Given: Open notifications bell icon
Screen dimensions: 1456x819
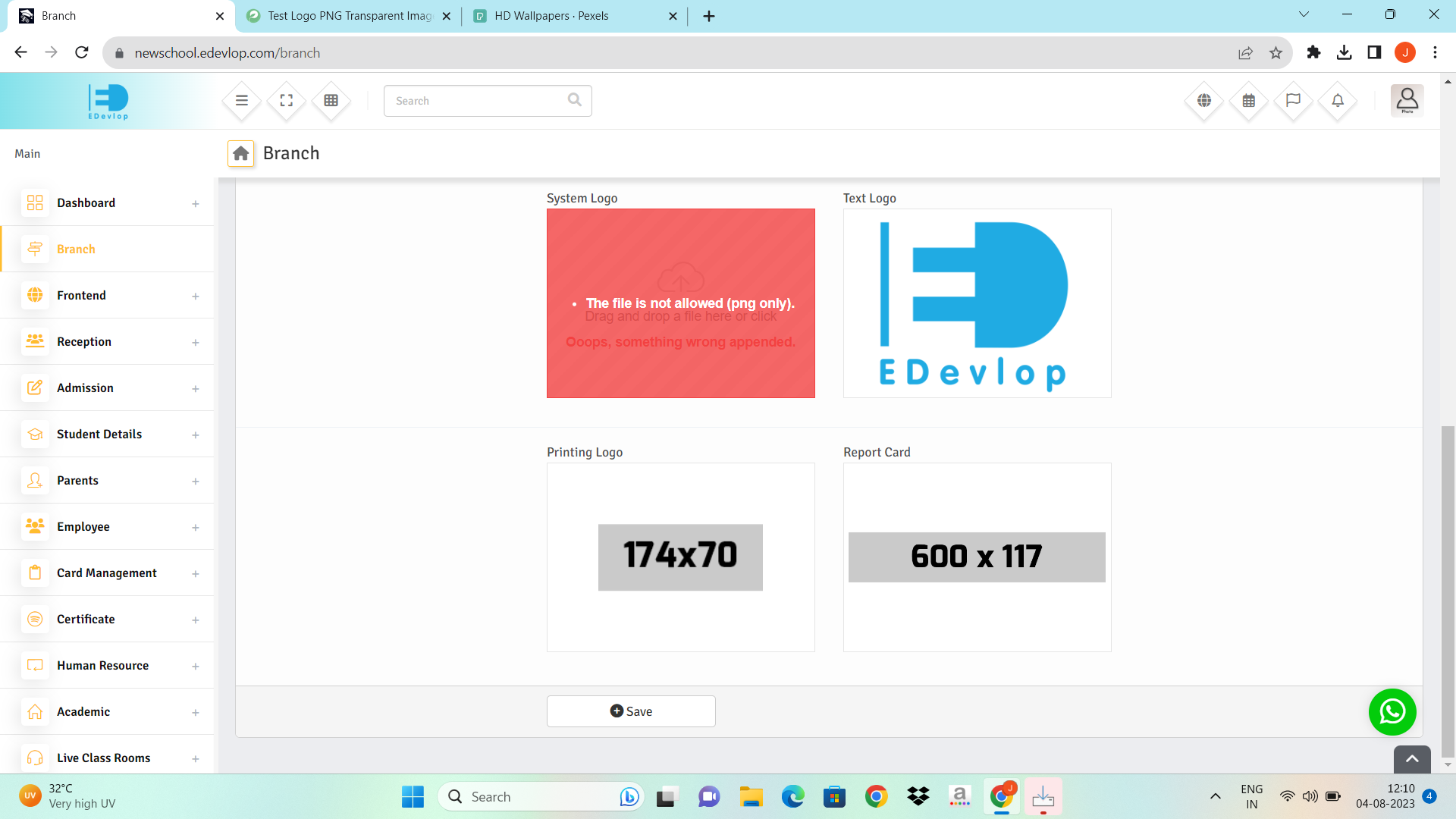Looking at the screenshot, I should 1338,100.
